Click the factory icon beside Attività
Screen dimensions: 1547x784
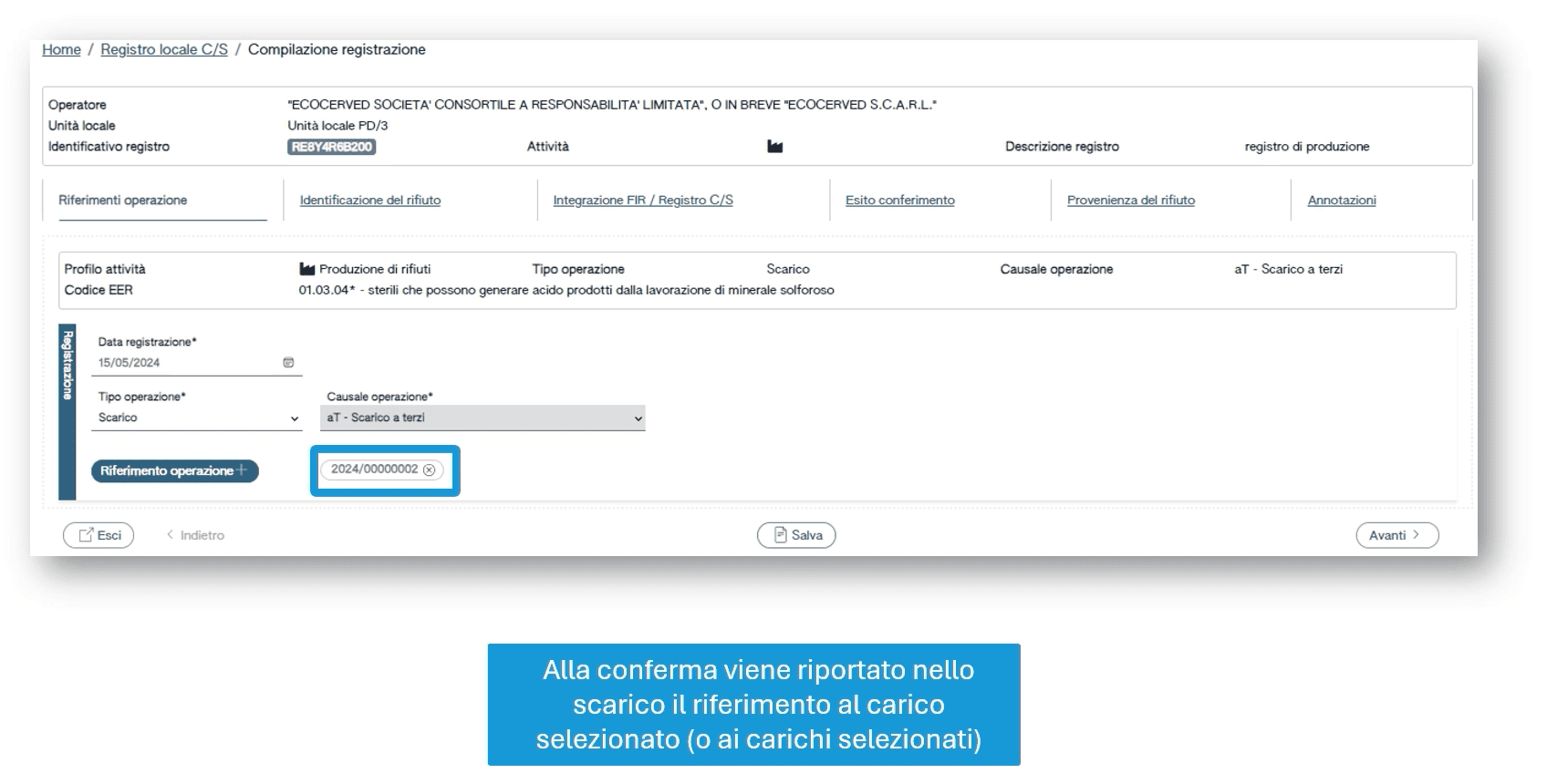(774, 147)
